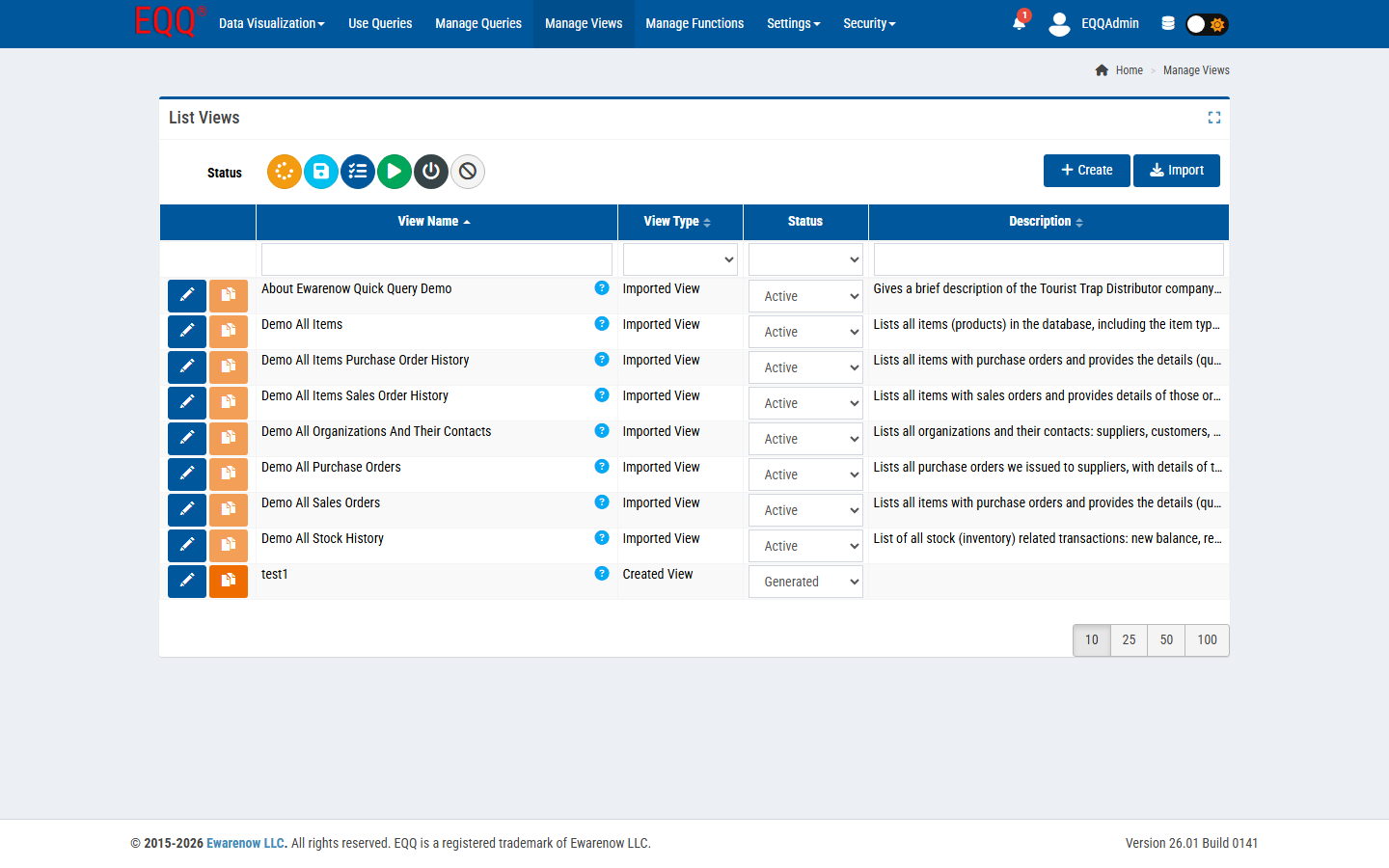The height and width of the screenshot is (868, 1389).
Task: Open the Status dropdown for Demo All Stock History
Action: coord(804,545)
